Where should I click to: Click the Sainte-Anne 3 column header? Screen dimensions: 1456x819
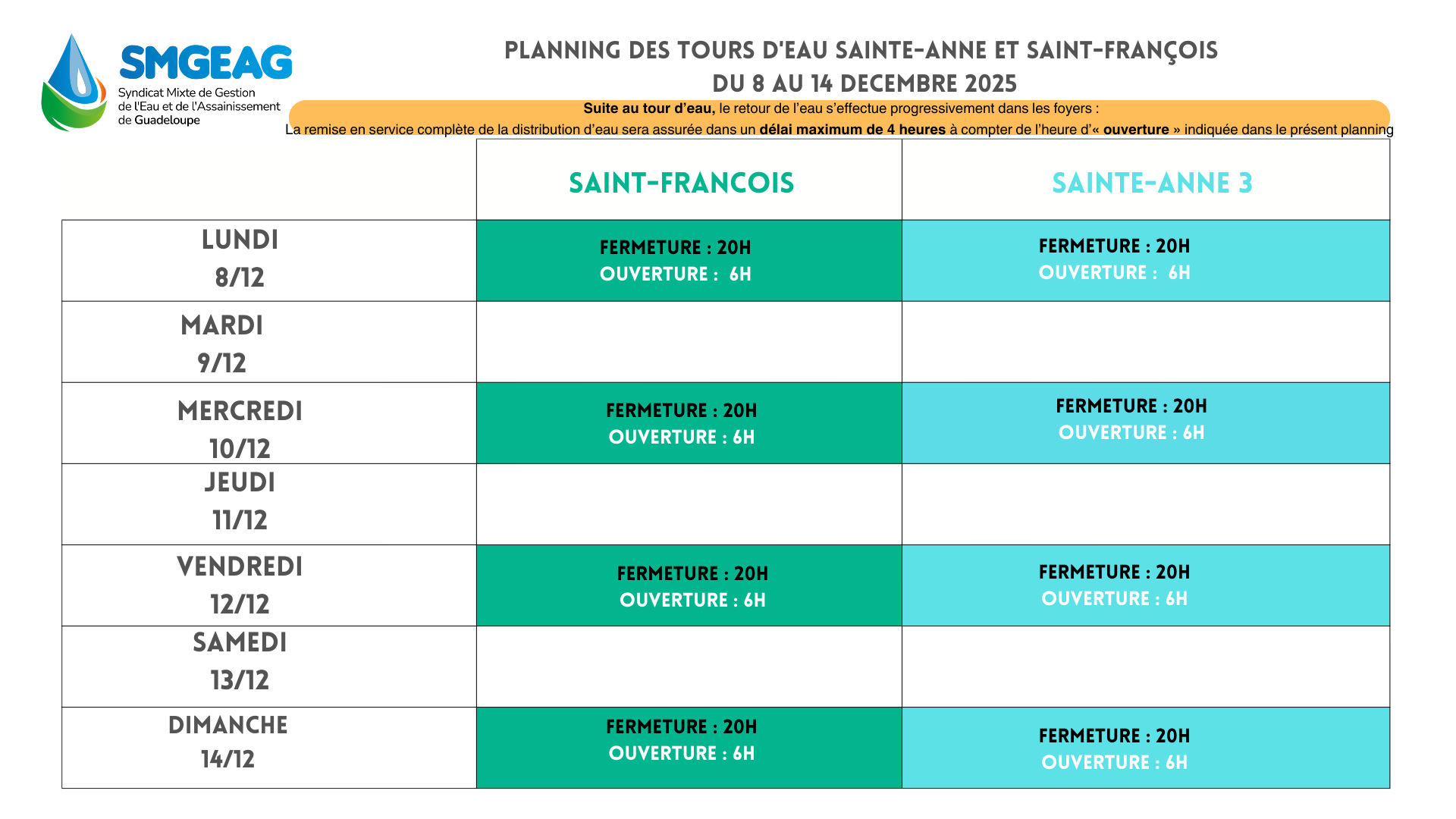[x=1151, y=183]
